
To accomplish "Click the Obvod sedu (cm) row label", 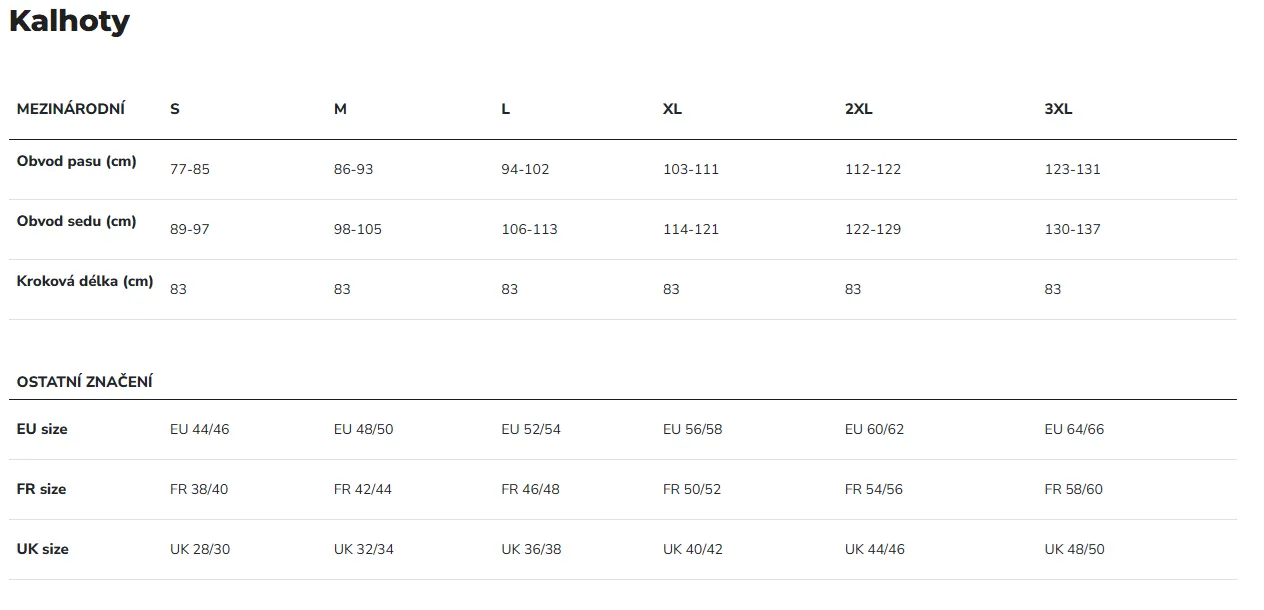I will [77, 221].
